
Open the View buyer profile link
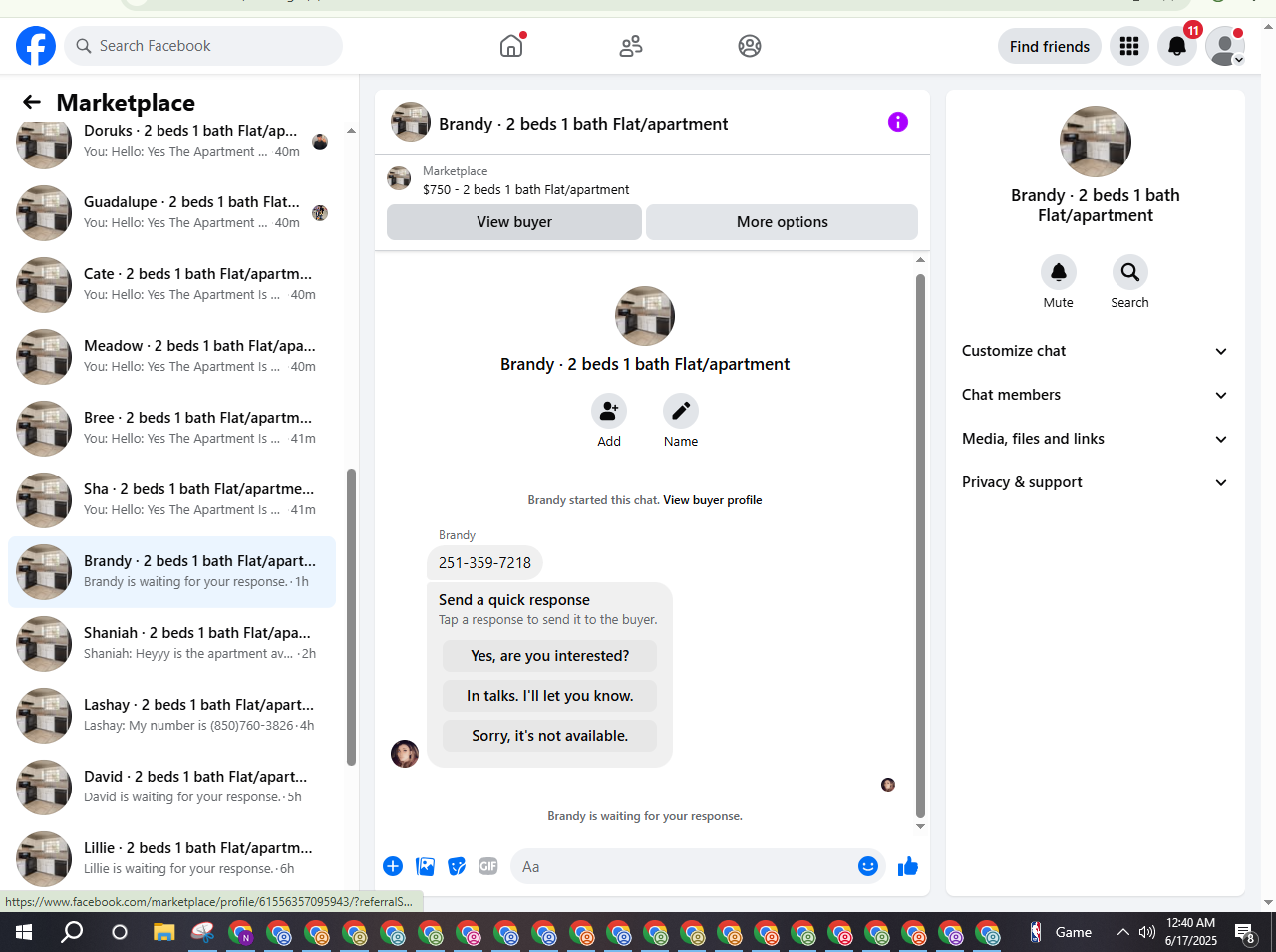click(713, 500)
